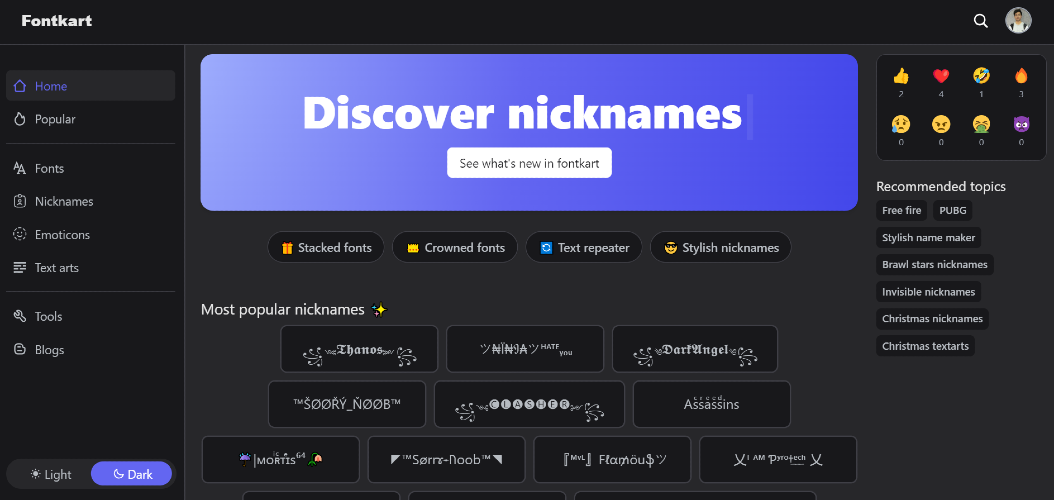Open the Fonts page
This screenshot has height=500, width=1054.
(x=91, y=168)
